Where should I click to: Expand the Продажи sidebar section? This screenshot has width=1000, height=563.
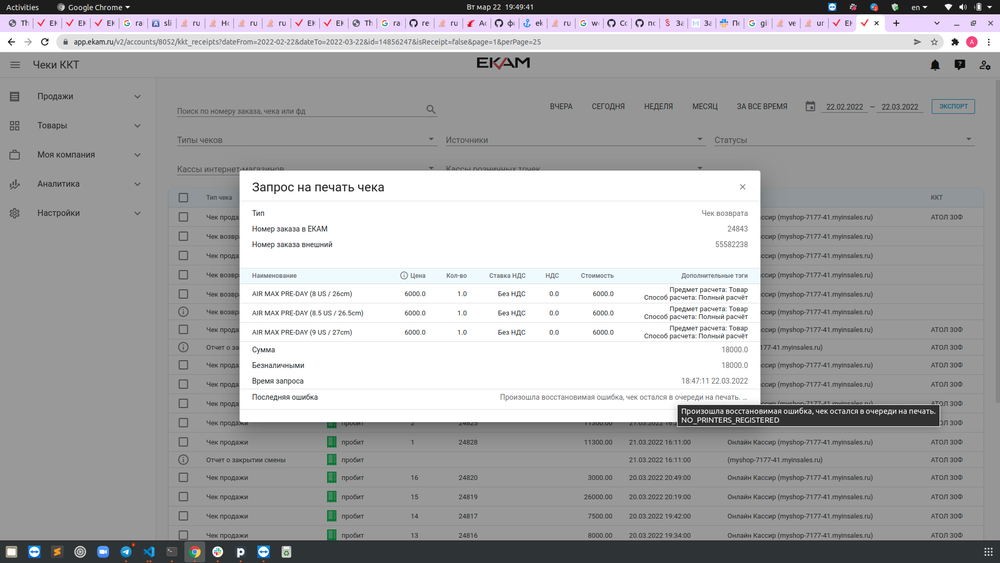pos(77,97)
